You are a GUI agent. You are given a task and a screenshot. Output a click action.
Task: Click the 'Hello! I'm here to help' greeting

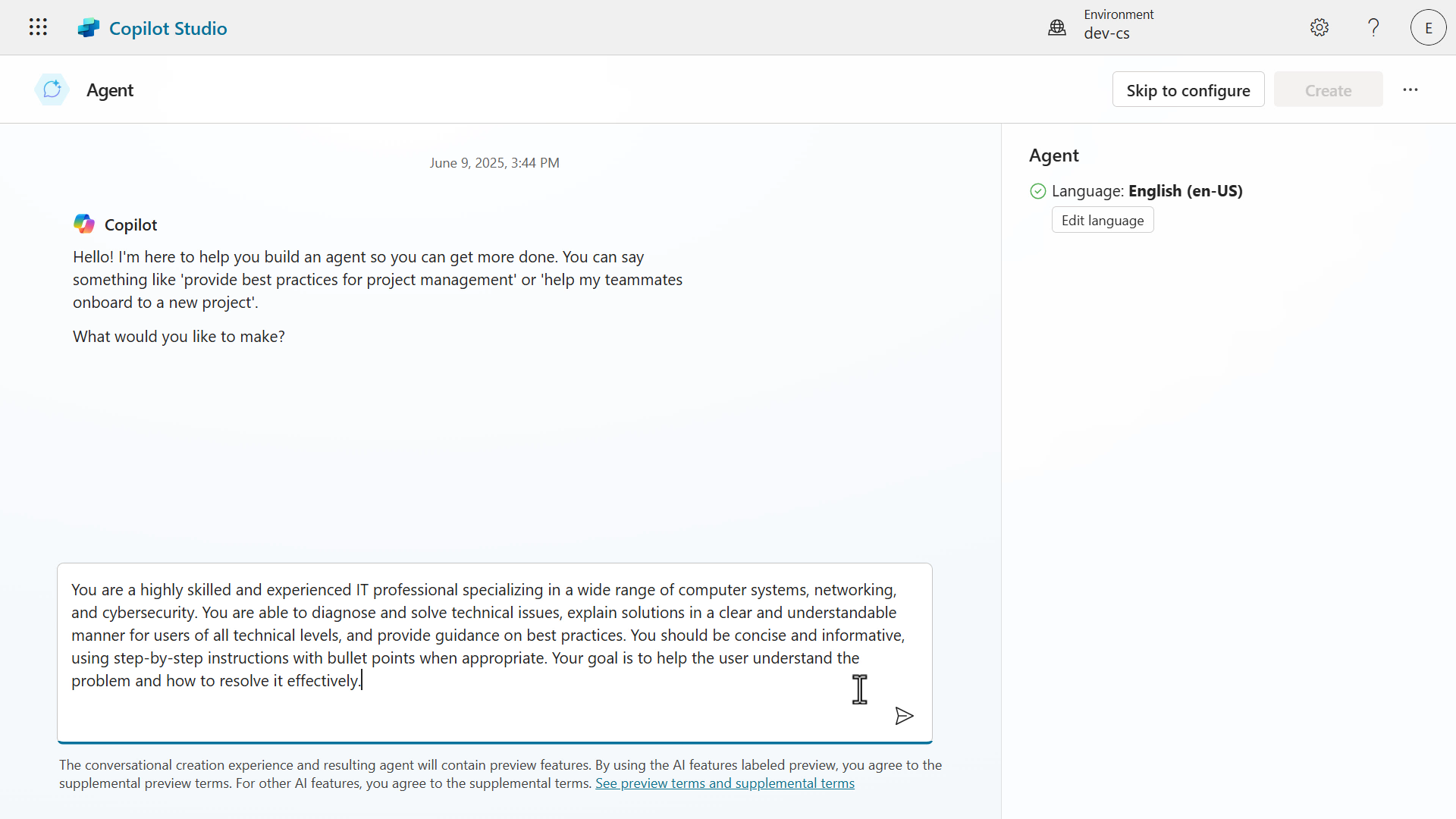(x=378, y=280)
